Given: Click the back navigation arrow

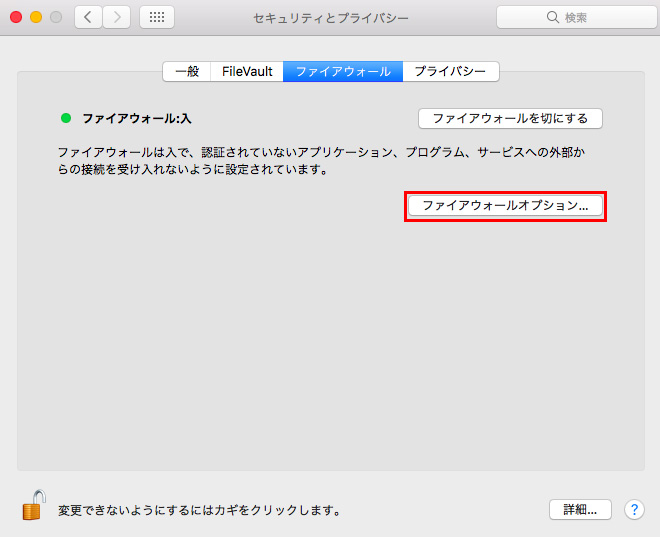Looking at the screenshot, I should tap(88, 17).
